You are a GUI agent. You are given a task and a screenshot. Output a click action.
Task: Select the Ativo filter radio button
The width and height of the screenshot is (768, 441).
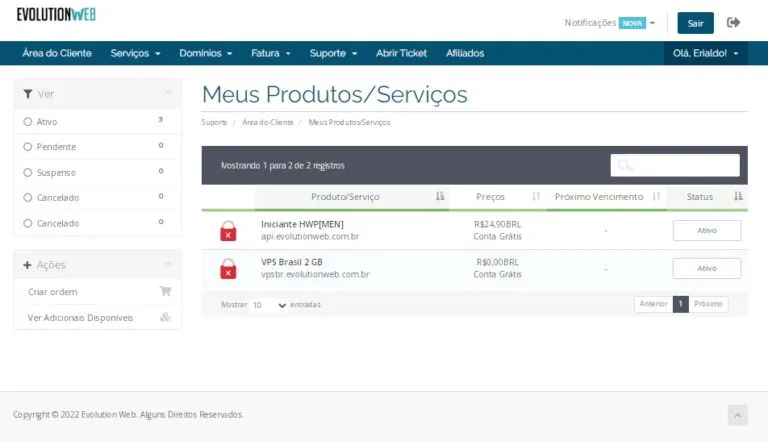pos(27,122)
